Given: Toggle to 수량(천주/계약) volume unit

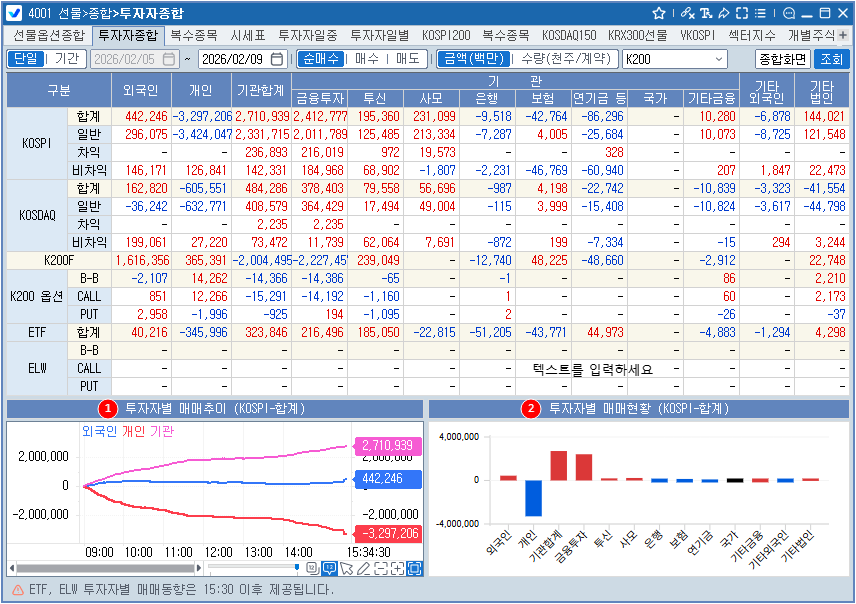Looking at the screenshot, I should coord(566,59).
